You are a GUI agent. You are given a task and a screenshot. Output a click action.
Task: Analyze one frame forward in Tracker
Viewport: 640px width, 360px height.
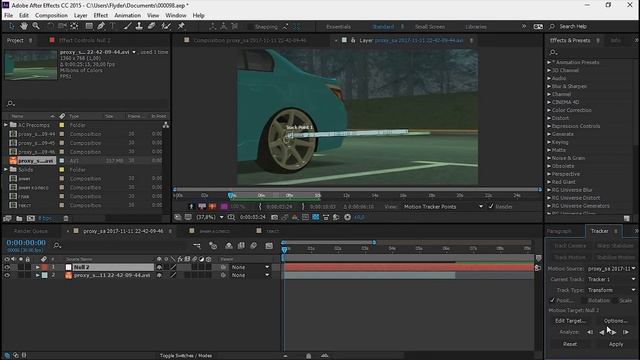(626, 332)
